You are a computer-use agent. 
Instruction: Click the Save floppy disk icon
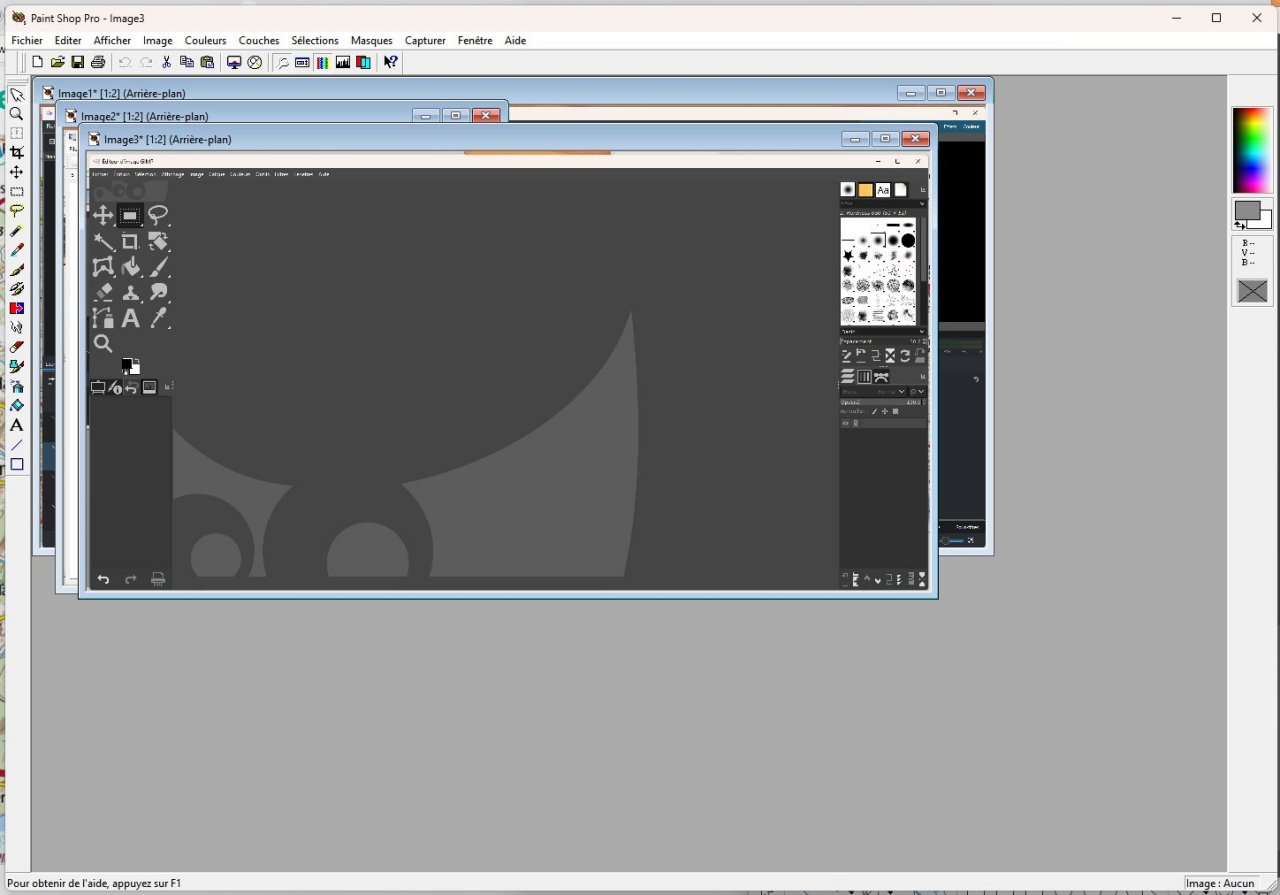[x=78, y=62]
